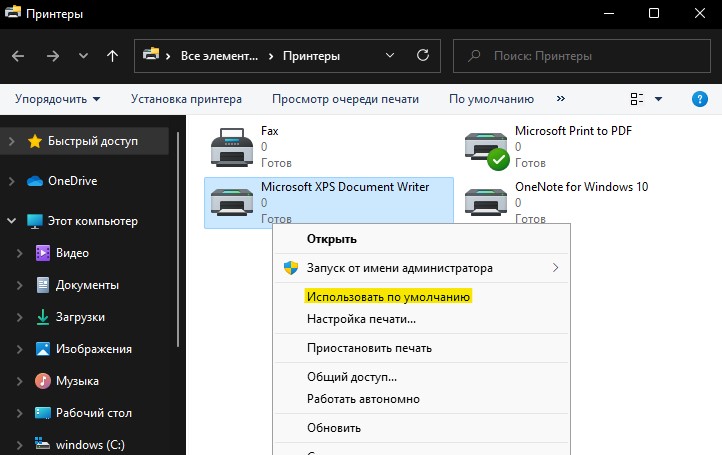Choose Приостановить печать menu item
This screenshot has height=455, width=722.
pyautogui.click(x=421, y=348)
